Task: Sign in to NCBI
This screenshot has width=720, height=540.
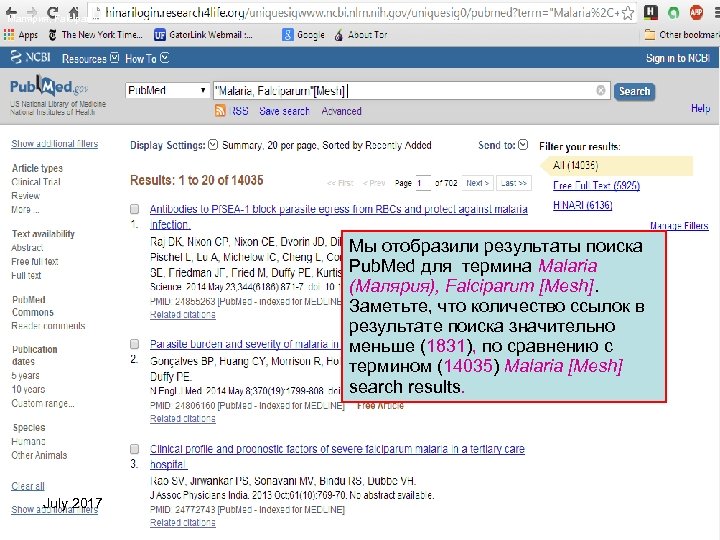Action: point(678,58)
